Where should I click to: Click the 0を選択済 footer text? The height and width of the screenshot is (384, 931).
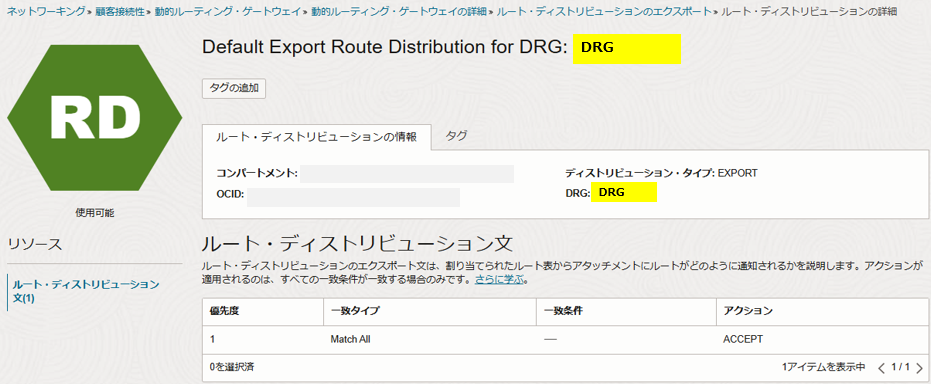tap(232, 367)
